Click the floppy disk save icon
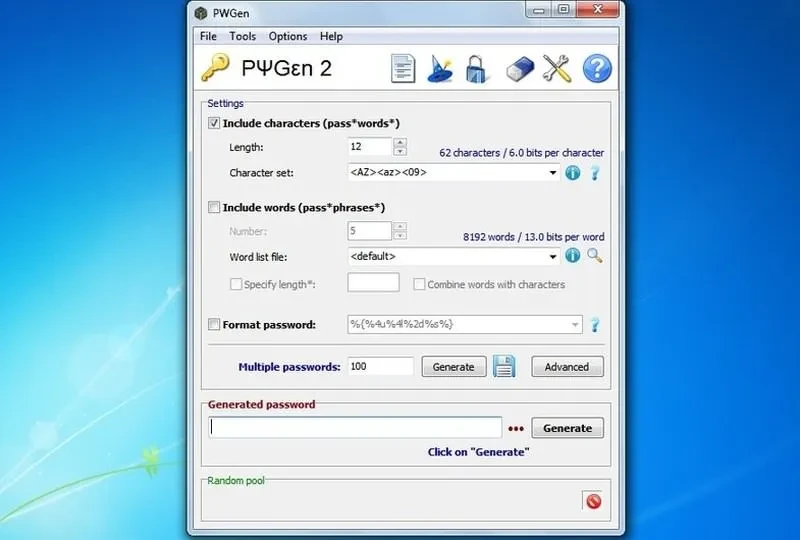Screen dimensions: 800x540 tap(504, 366)
